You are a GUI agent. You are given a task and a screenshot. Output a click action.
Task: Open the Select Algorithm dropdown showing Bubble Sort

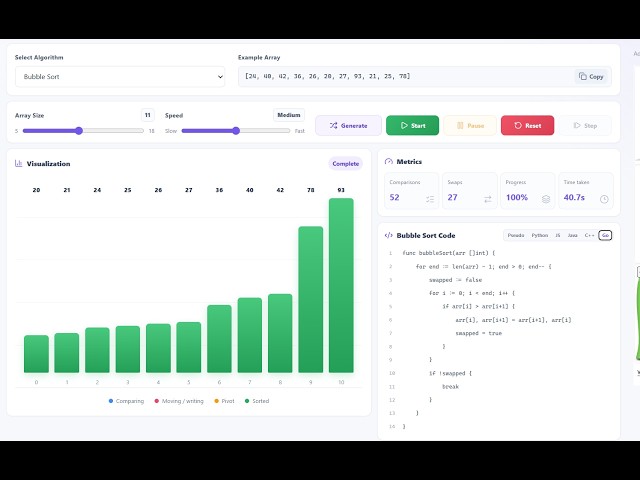click(120, 77)
